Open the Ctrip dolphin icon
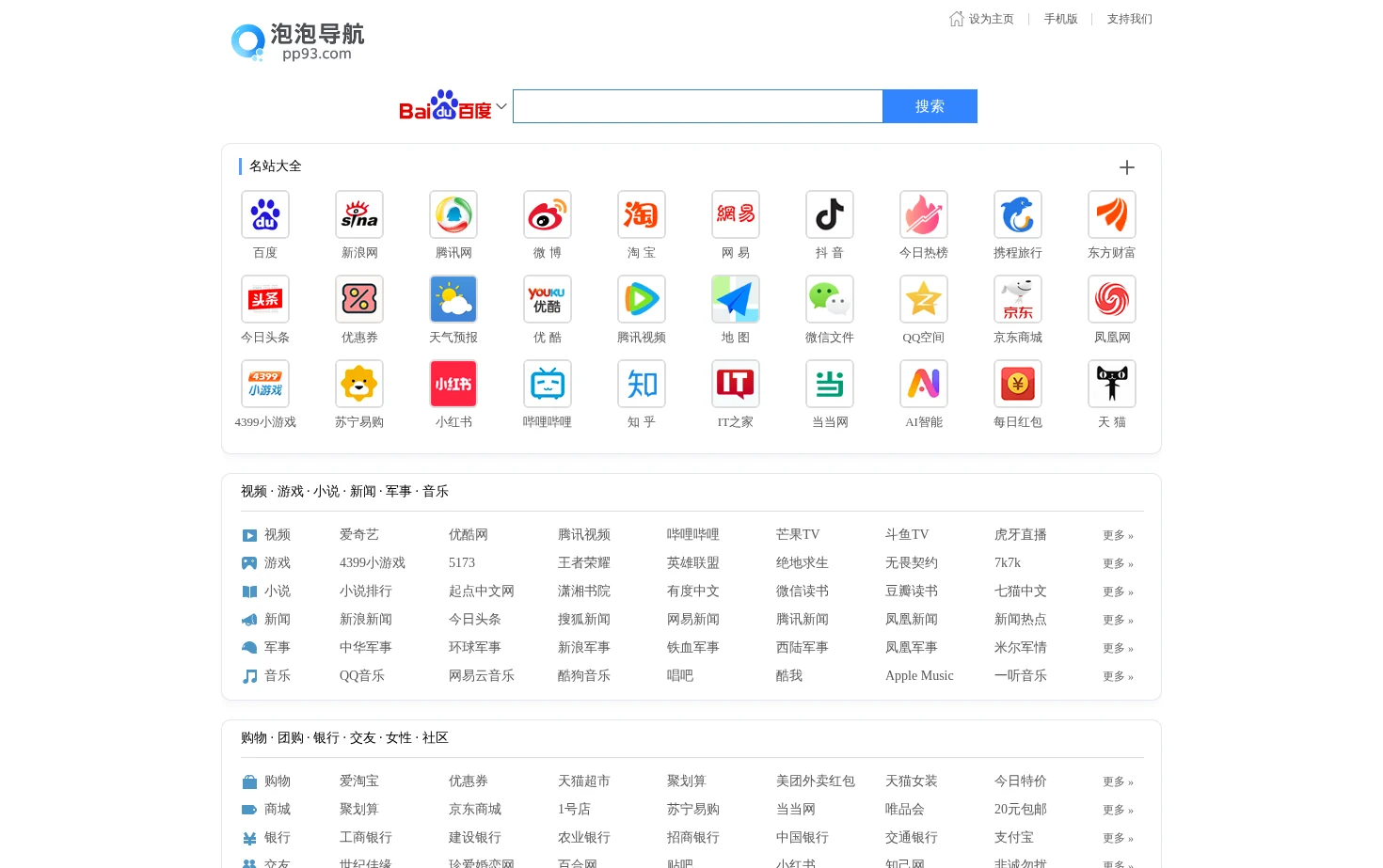The width and height of the screenshot is (1383, 868). 1018,214
